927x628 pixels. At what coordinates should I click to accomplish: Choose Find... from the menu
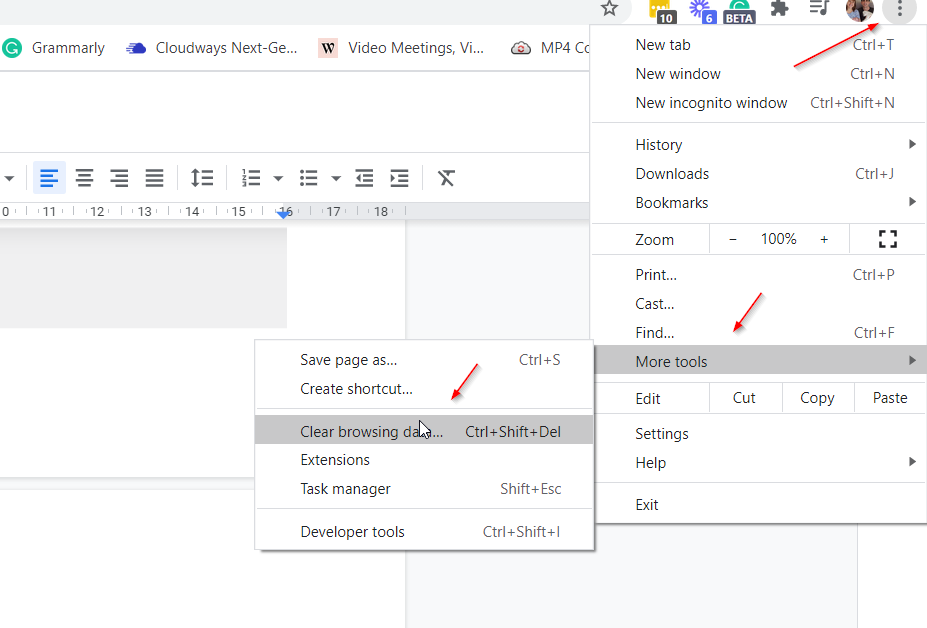[x=759, y=333]
